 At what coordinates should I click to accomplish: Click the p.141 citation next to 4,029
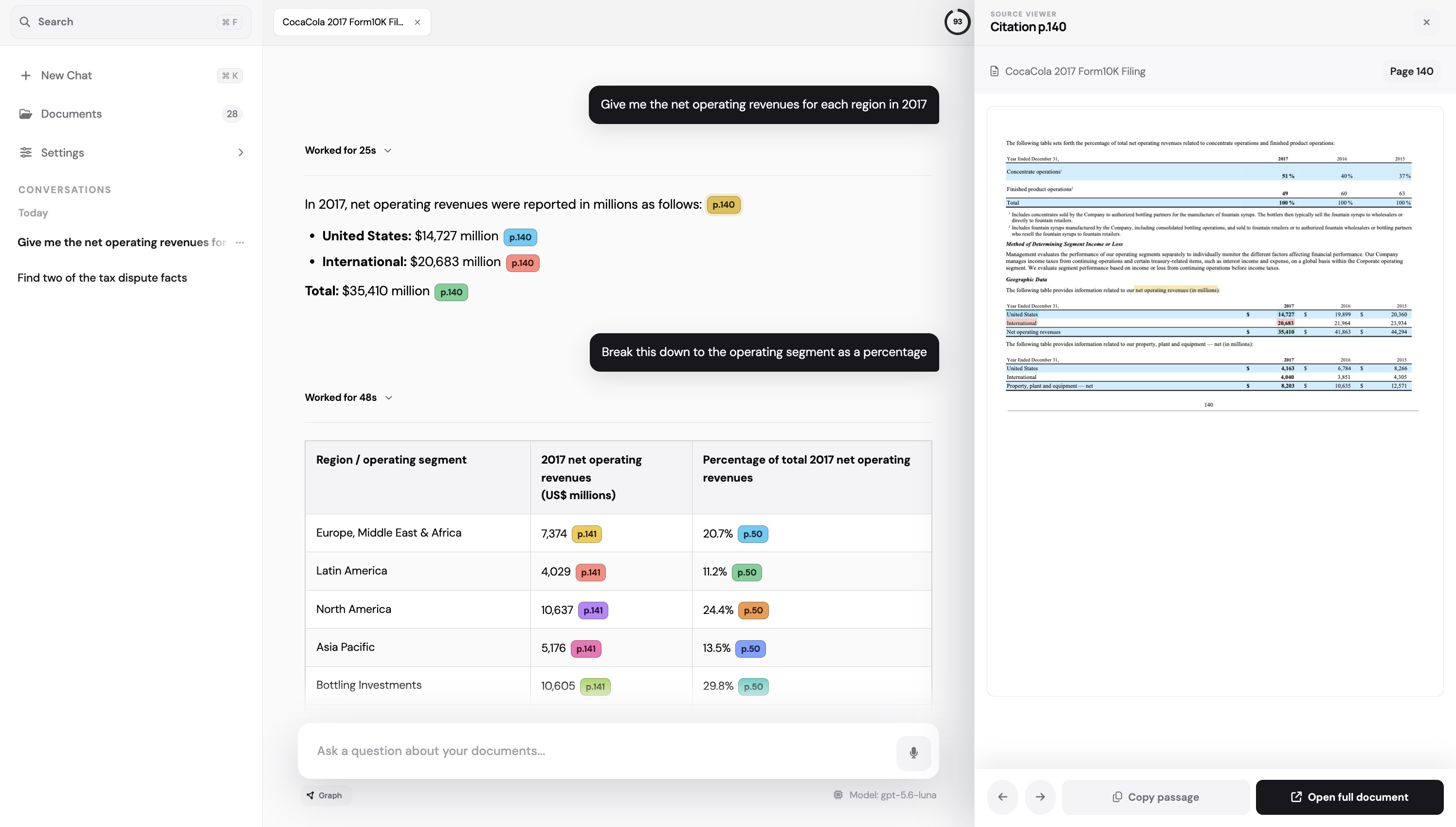(x=590, y=572)
